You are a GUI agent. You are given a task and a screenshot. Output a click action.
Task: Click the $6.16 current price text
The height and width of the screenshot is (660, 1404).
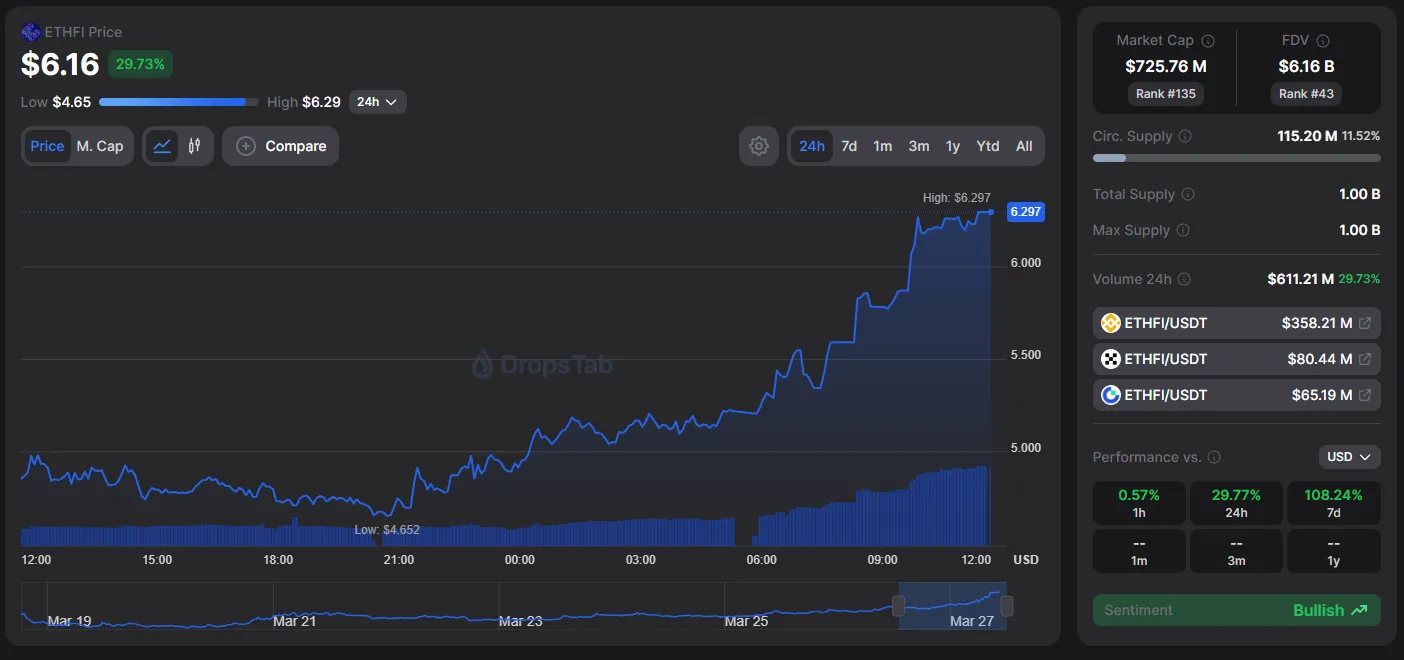[x=60, y=65]
